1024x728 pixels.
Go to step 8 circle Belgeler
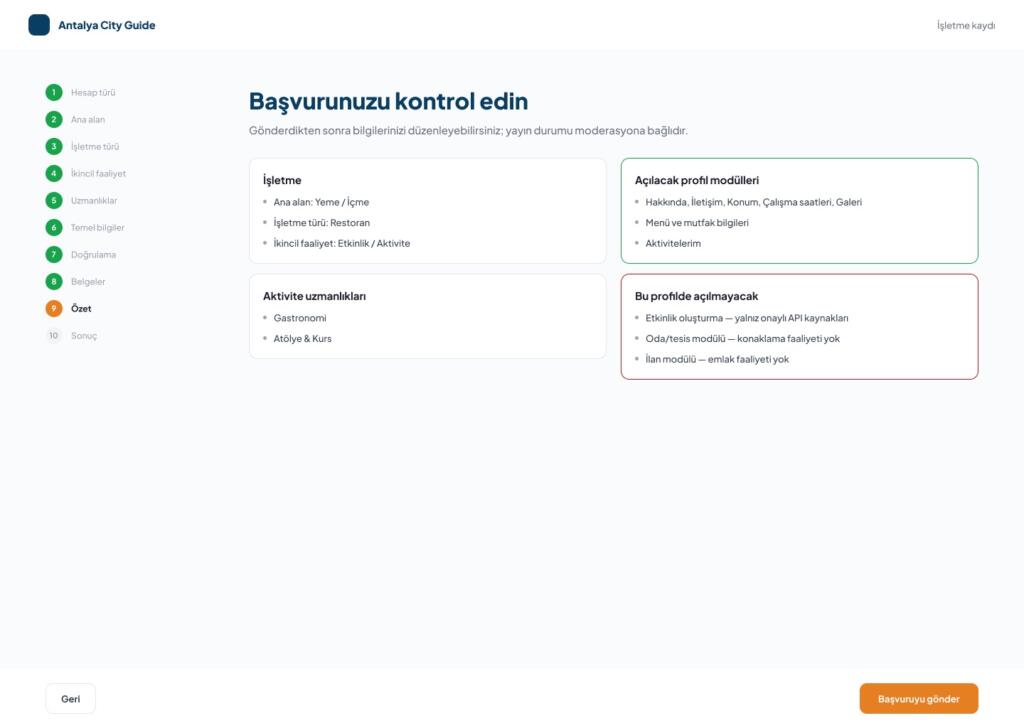tap(54, 281)
